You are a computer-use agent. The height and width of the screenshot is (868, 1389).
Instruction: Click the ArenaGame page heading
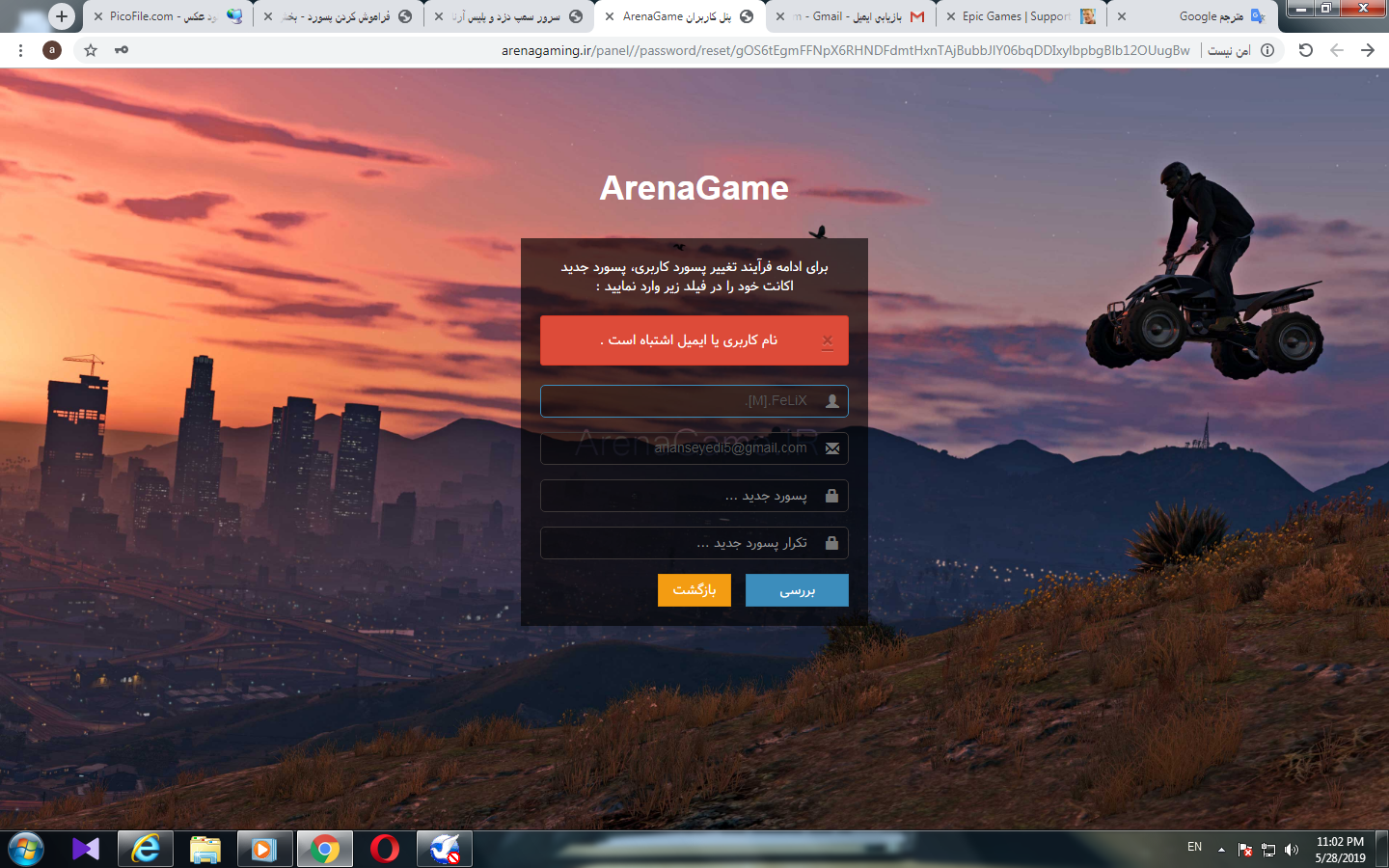click(694, 188)
